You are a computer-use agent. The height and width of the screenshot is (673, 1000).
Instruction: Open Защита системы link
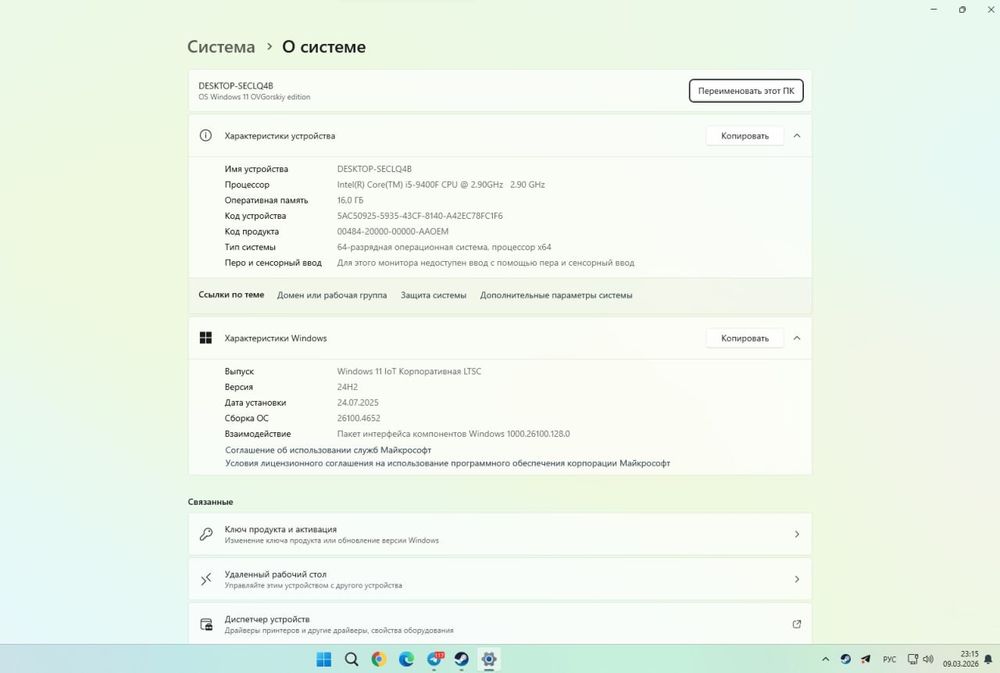pyautogui.click(x=434, y=295)
